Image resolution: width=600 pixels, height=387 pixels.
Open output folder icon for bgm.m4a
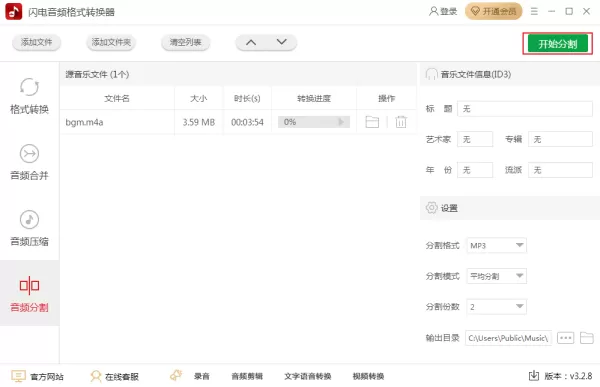[372, 122]
